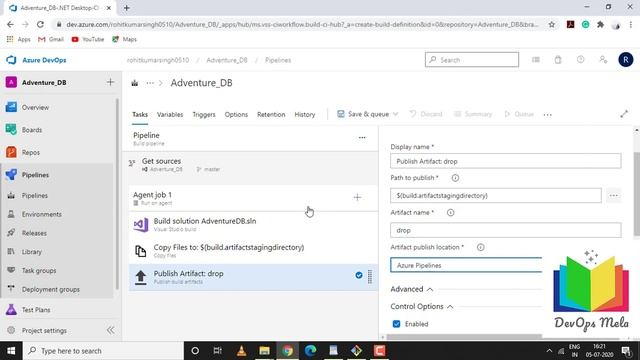
Task: Switch to the Options tab
Action: (236, 115)
